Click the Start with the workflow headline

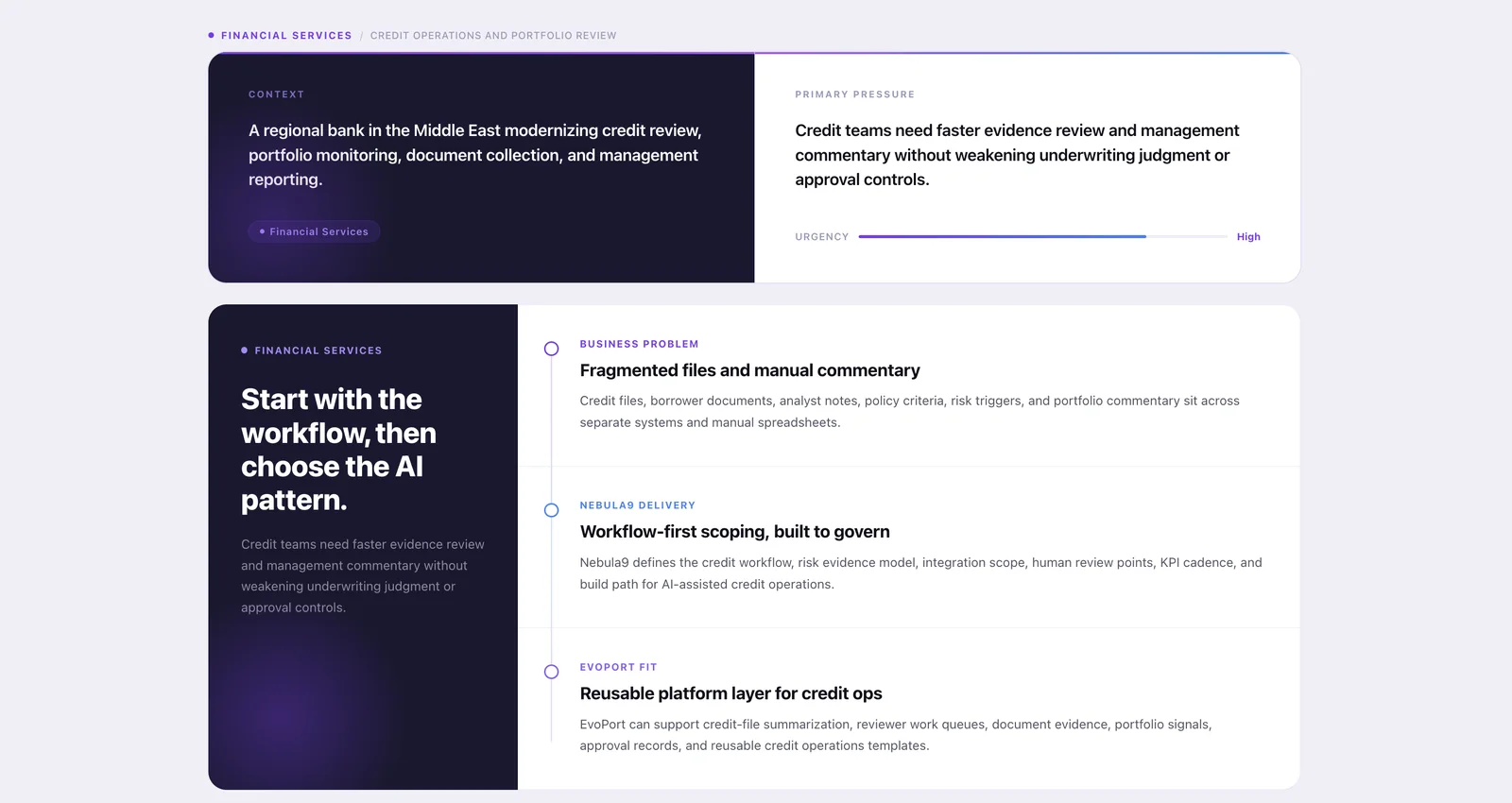(338, 450)
